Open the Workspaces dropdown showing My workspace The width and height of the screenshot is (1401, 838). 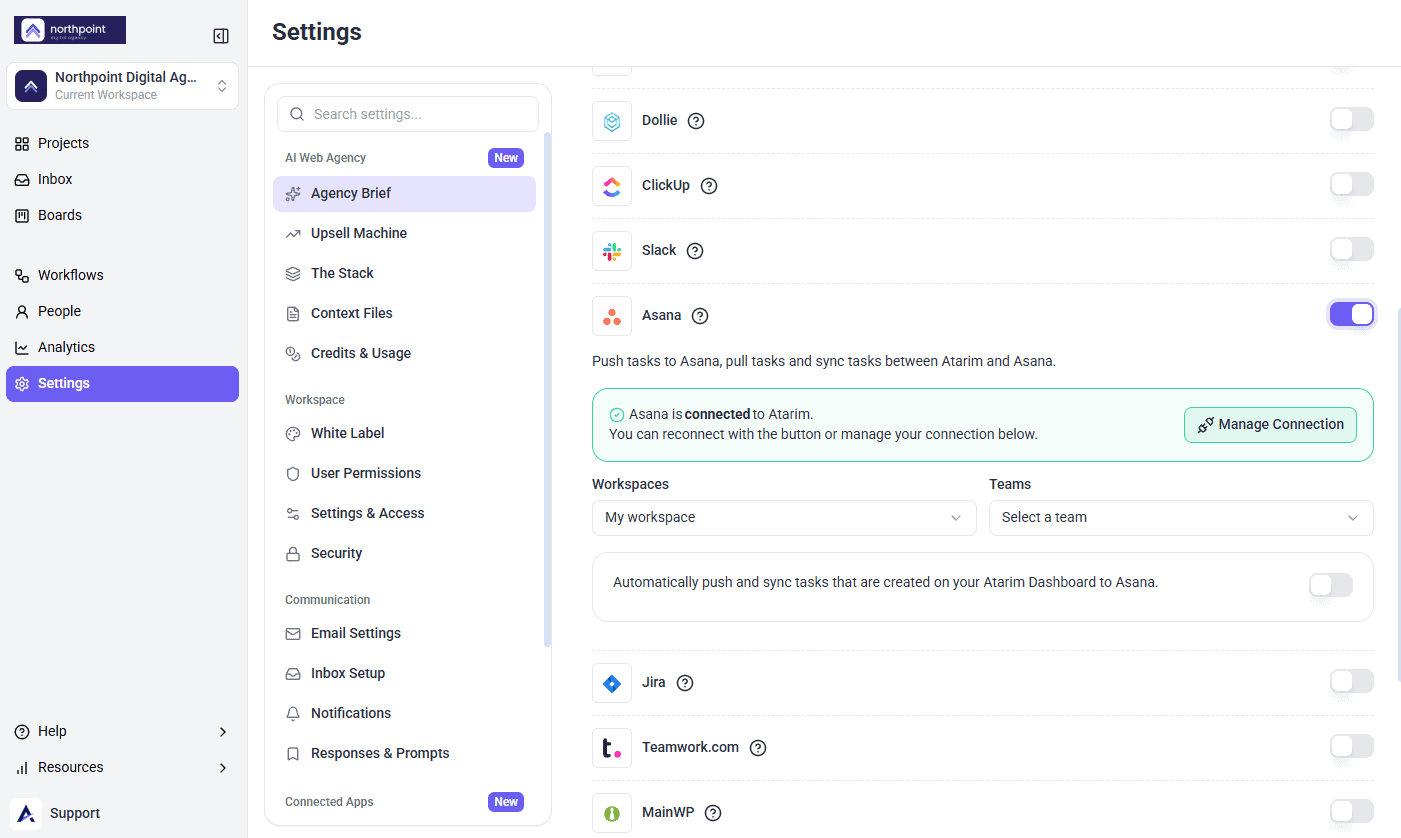click(784, 518)
